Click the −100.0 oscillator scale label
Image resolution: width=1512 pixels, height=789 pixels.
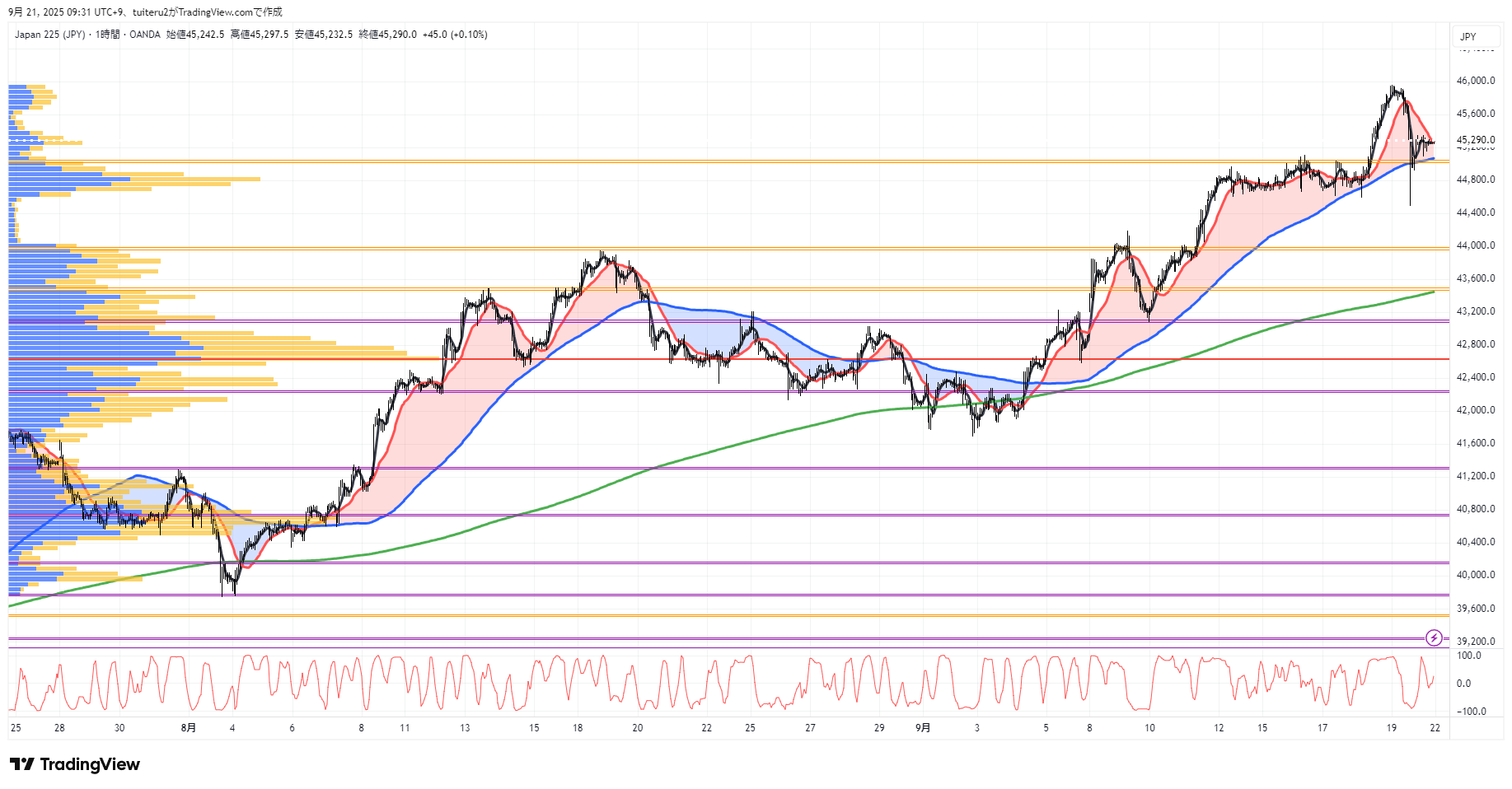pyautogui.click(x=1471, y=711)
